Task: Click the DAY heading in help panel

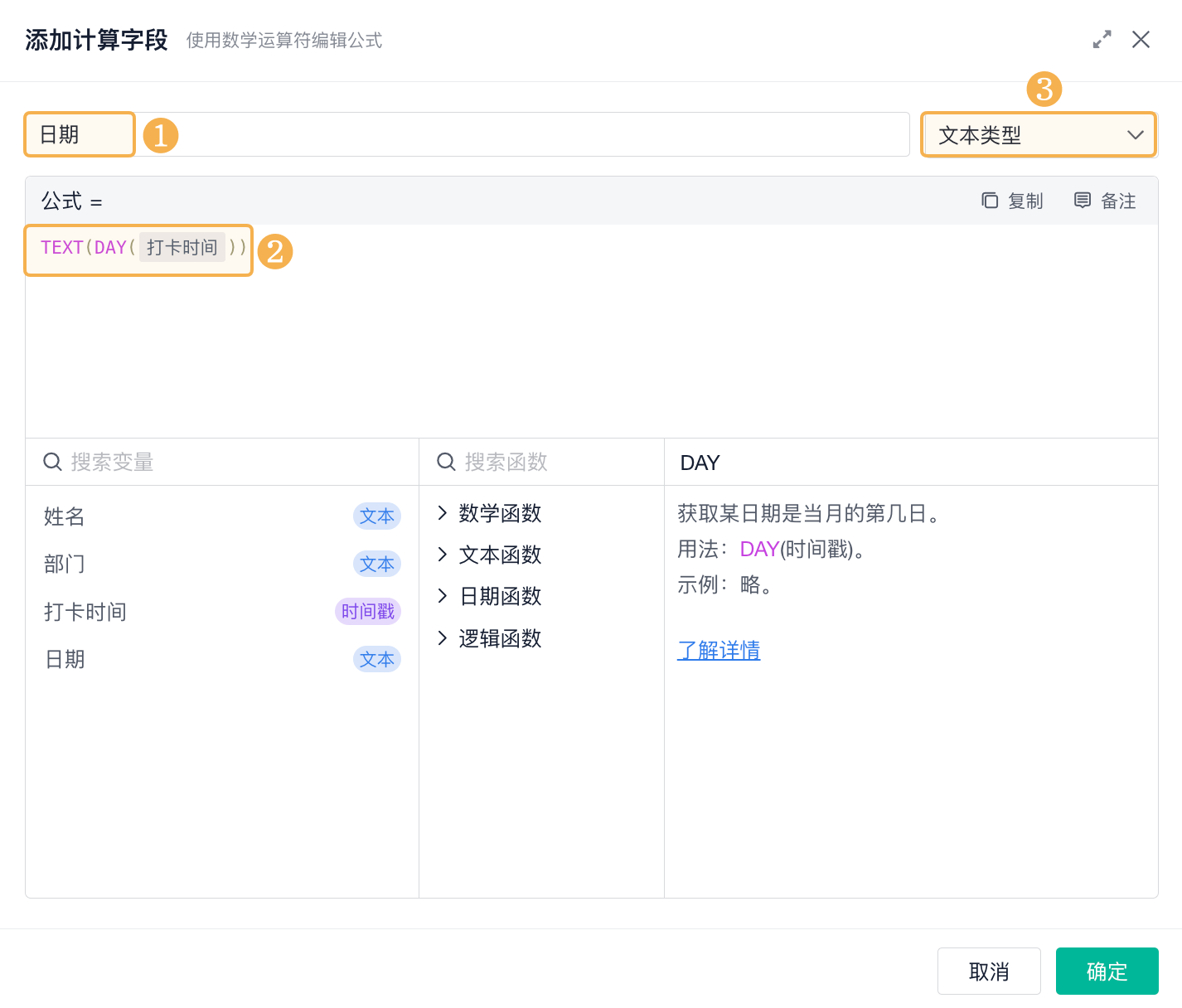Action: click(700, 463)
